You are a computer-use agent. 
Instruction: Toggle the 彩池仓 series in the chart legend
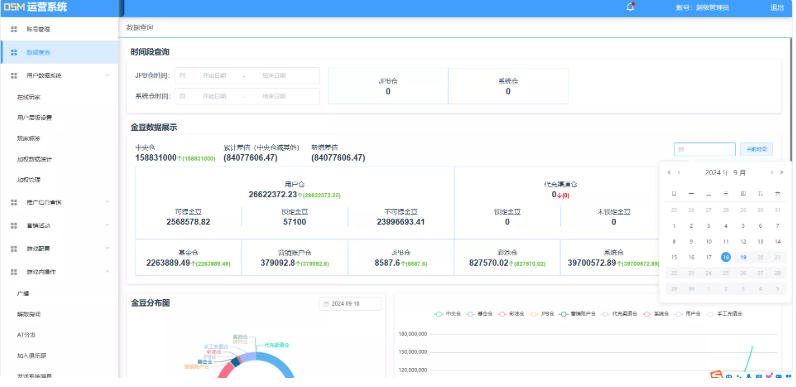coord(511,314)
